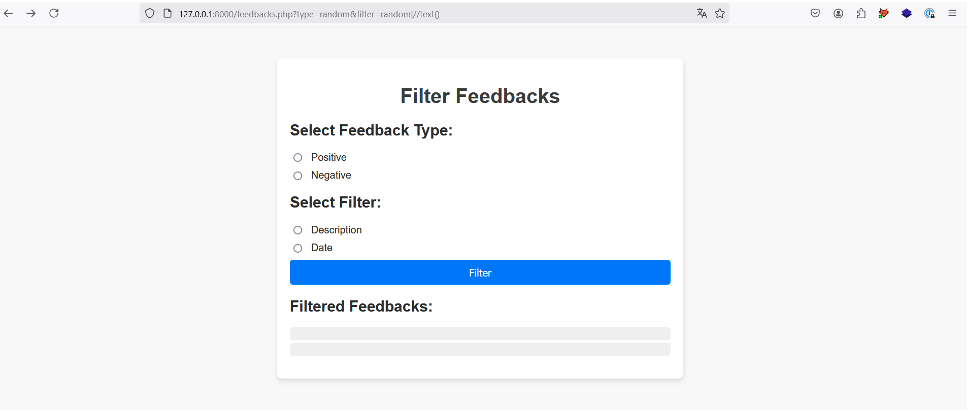Image resolution: width=971 pixels, height=413 pixels.
Task: Click the orange fox extension icon
Action: (x=883, y=13)
